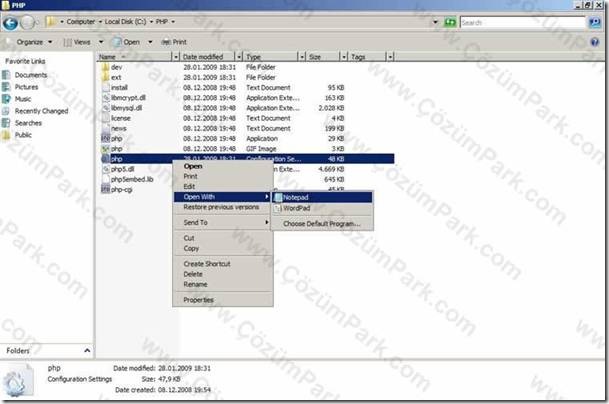The image size is (609, 404).
Task: Open Properties from the context menu
Action: click(x=223, y=300)
